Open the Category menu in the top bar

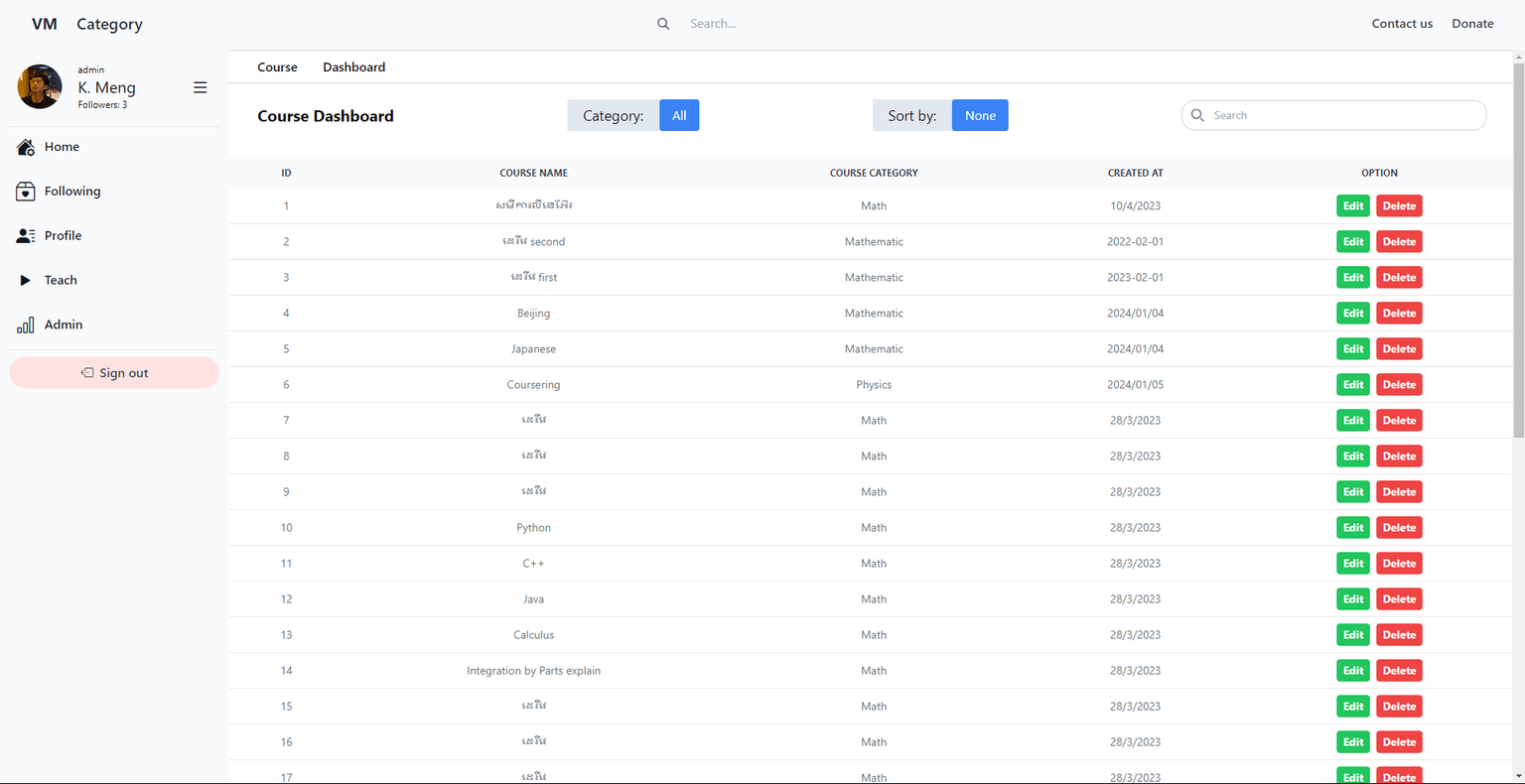109,24
